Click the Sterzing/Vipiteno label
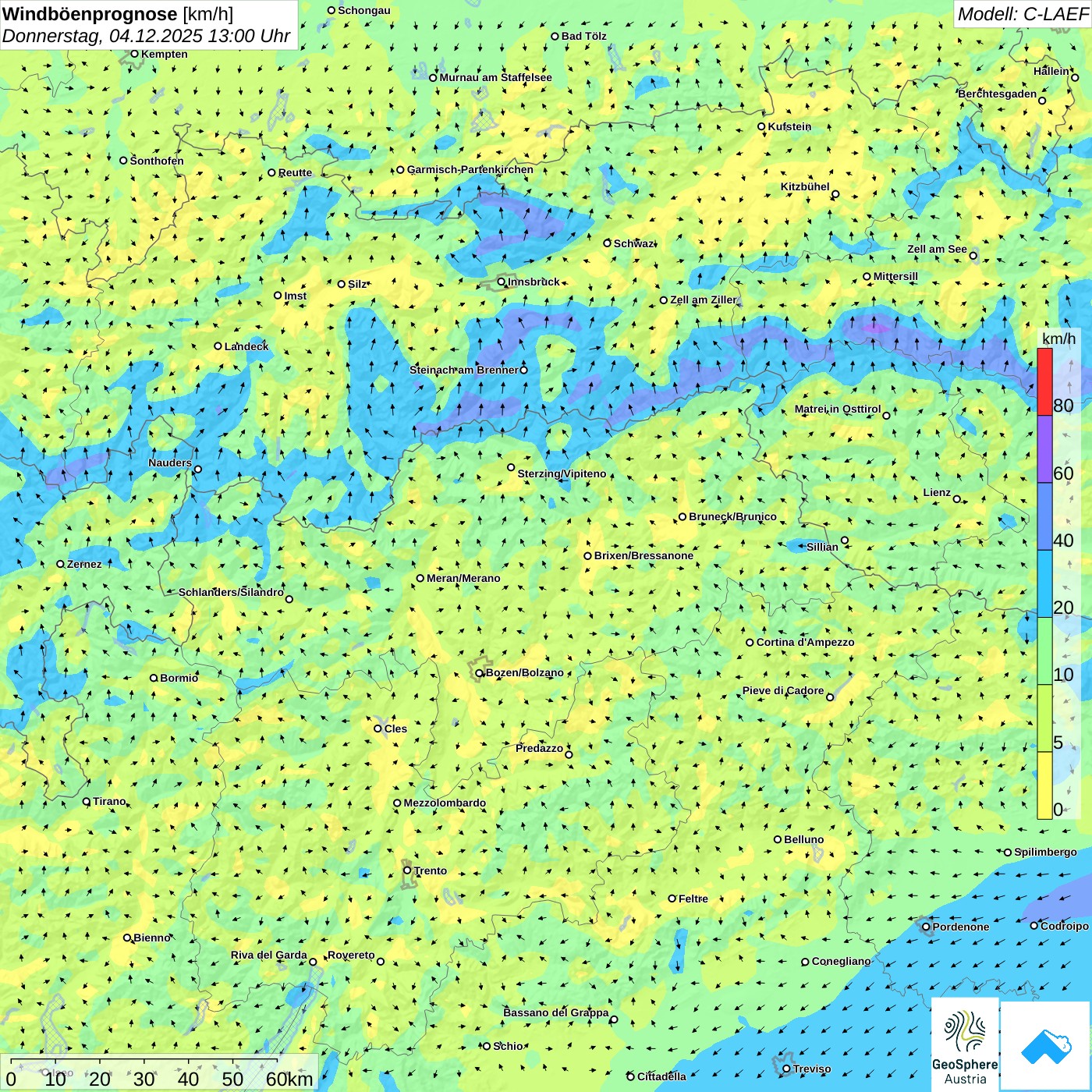The height and width of the screenshot is (1092, 1092). tap(562, 473)
